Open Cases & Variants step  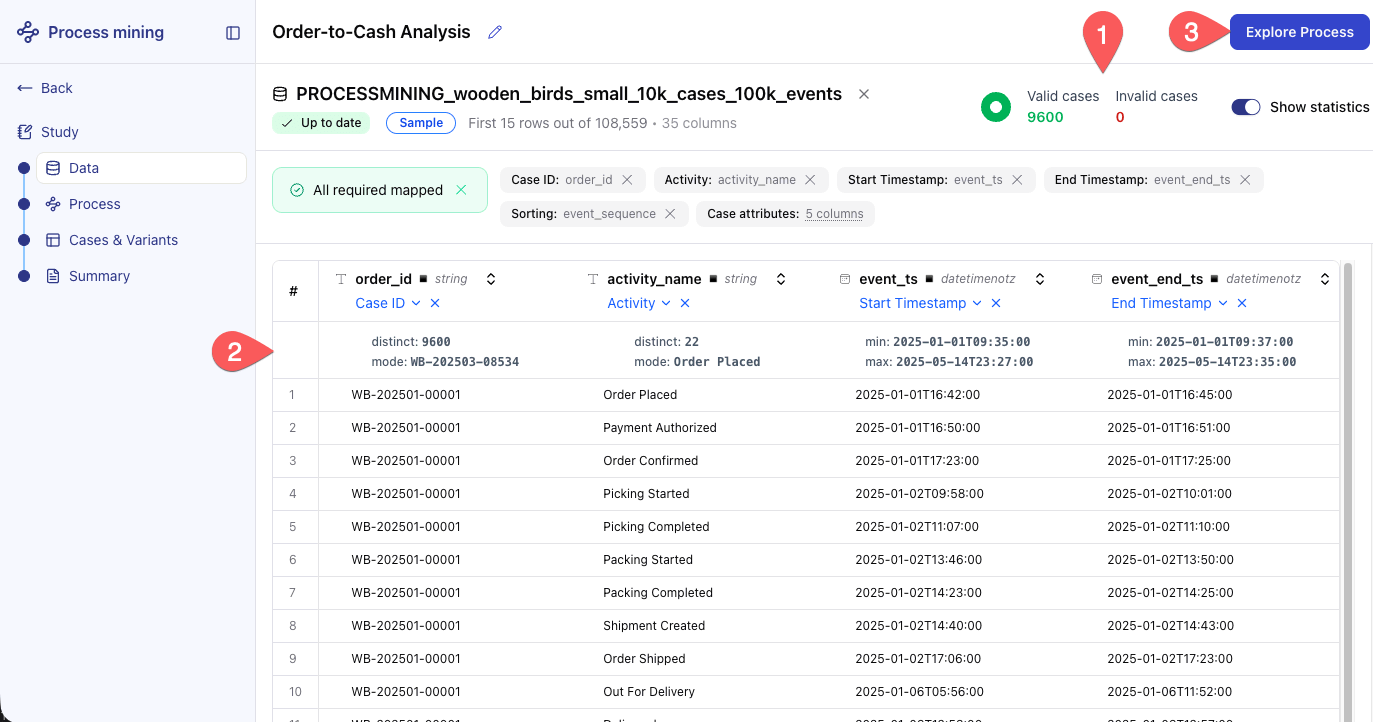pyautogui.click(x=123, y=240)
